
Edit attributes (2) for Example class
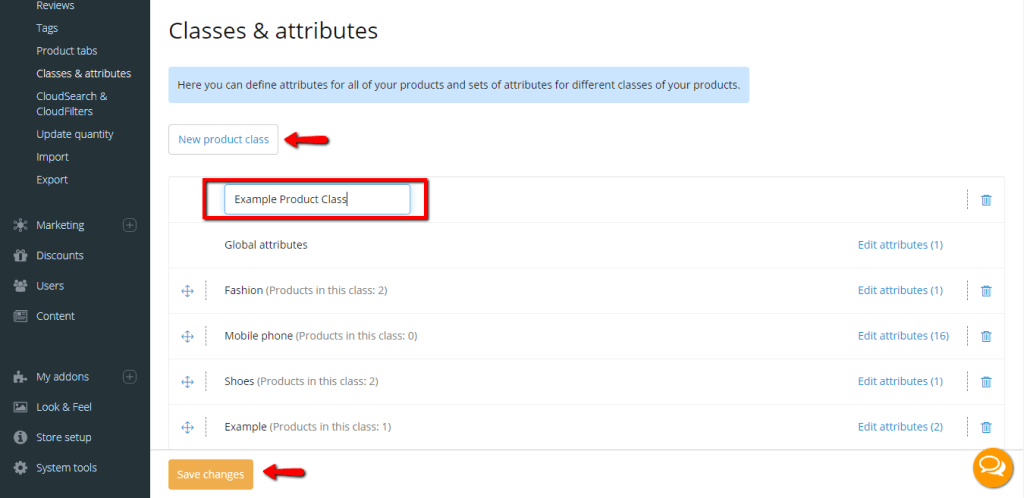pos(900,427)
